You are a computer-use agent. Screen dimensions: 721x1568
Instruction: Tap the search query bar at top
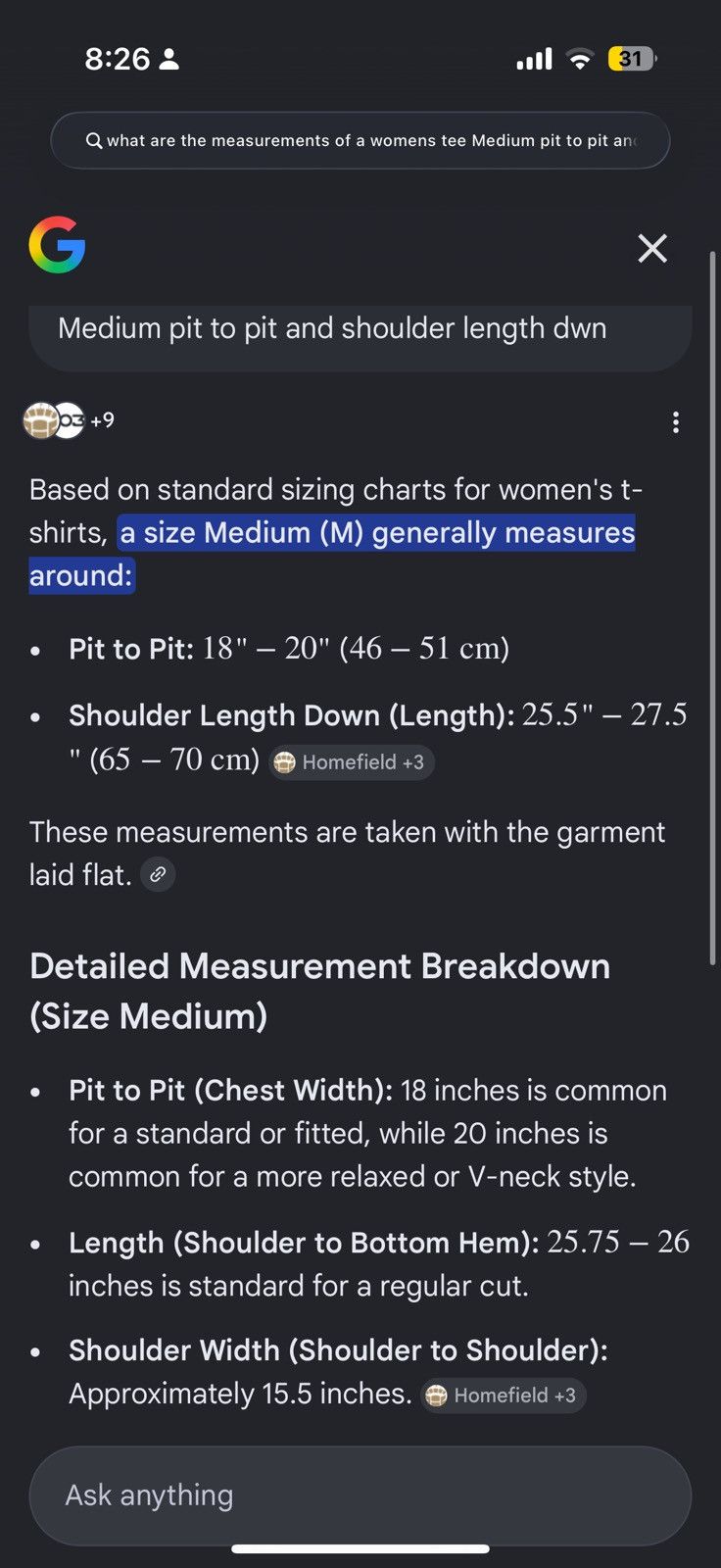(360, 141)
